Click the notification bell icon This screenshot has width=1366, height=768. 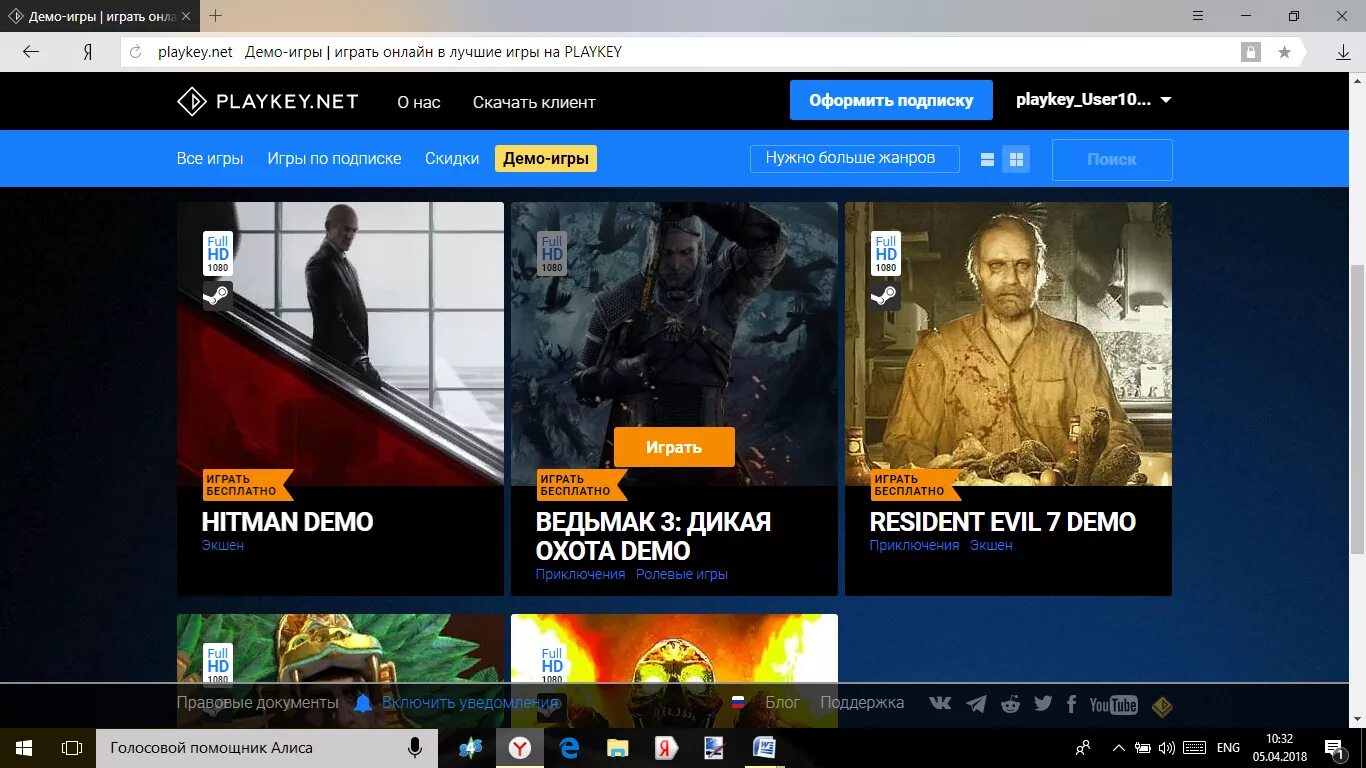tap(362, 702)
